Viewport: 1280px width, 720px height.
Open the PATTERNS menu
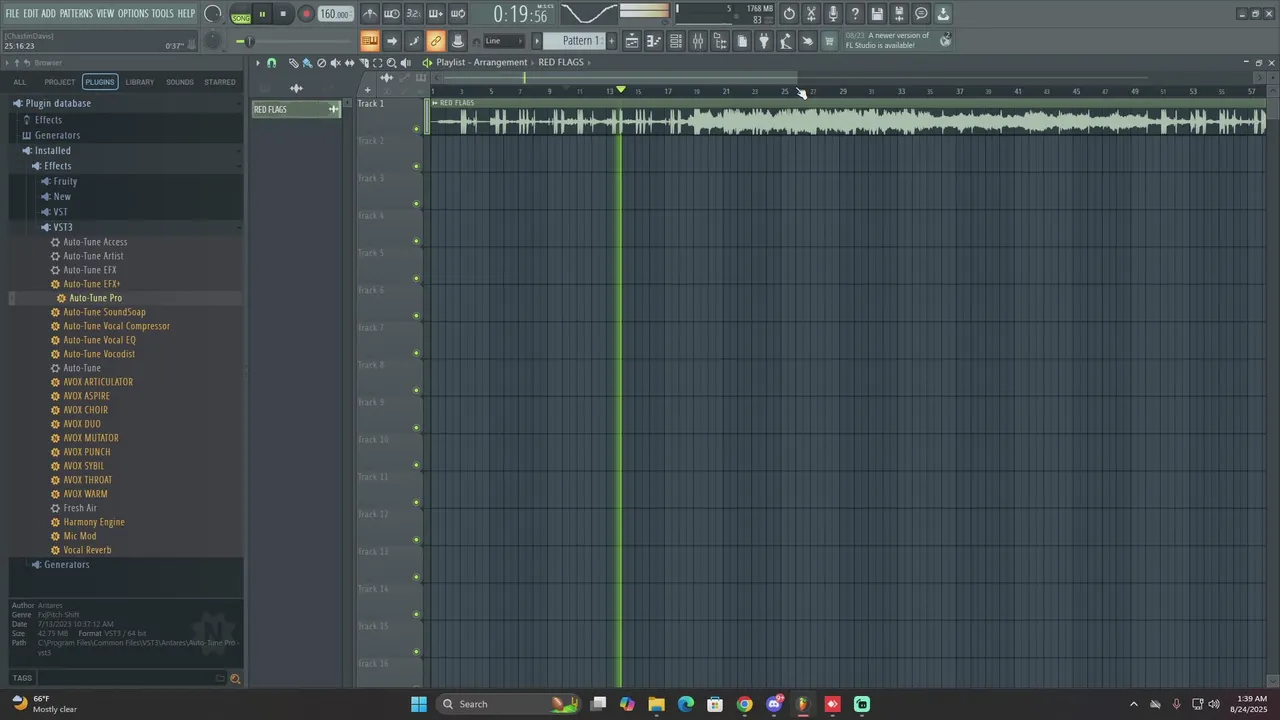click(76, 13)
